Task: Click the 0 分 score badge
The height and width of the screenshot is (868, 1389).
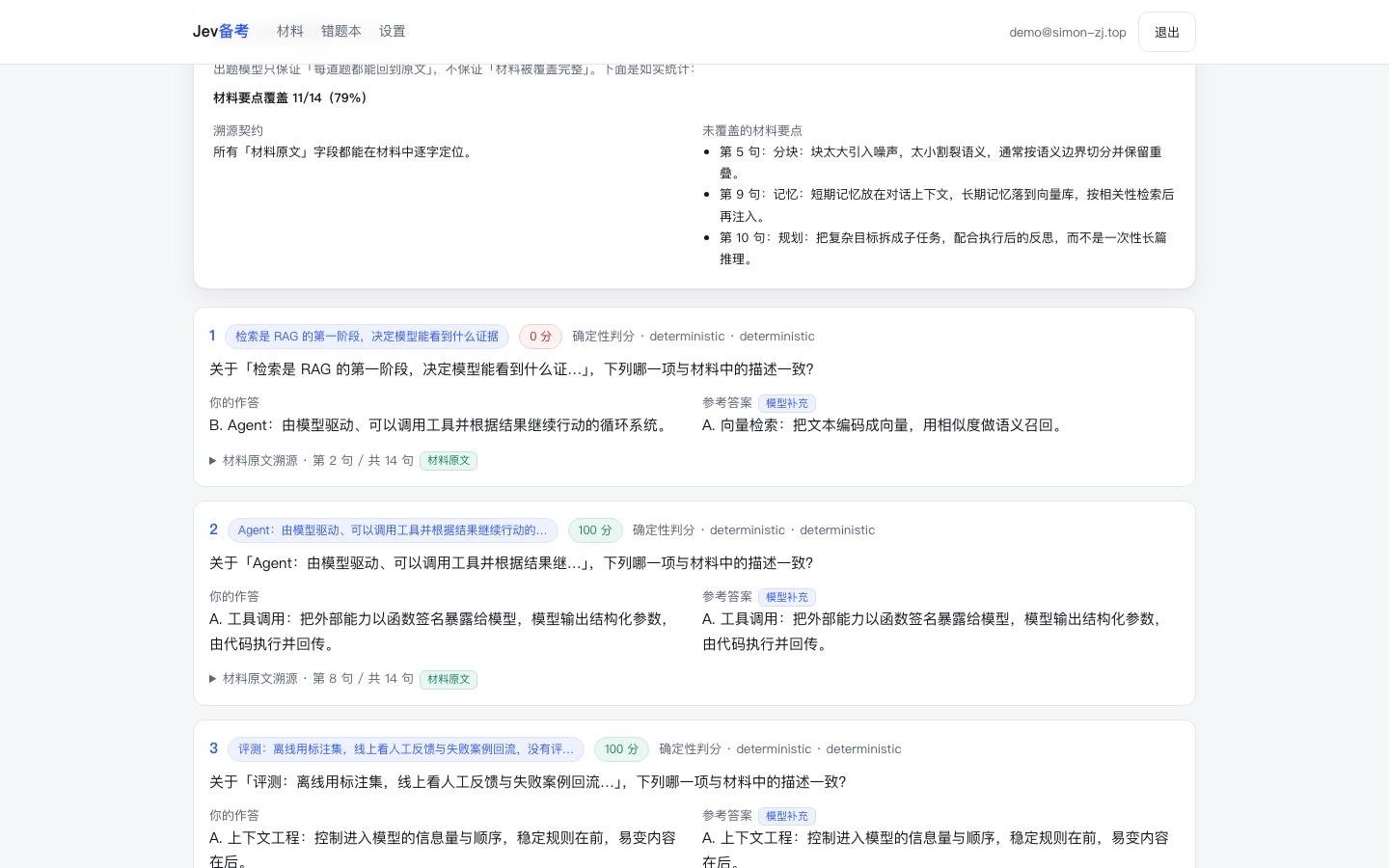Action: tap(540, 337)
